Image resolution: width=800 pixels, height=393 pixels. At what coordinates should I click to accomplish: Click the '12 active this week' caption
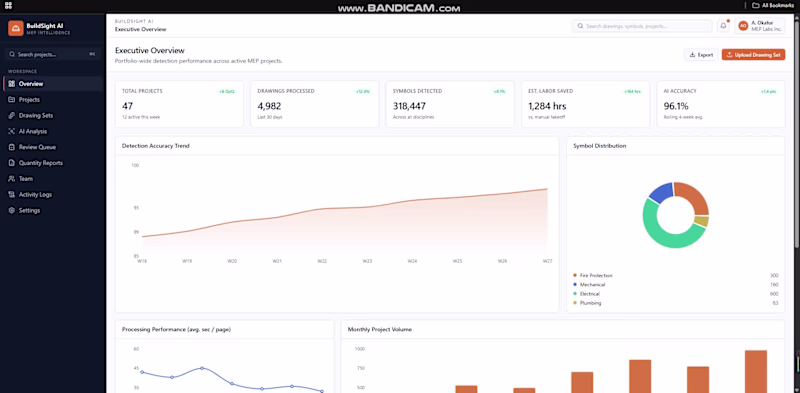click(141, 117)
